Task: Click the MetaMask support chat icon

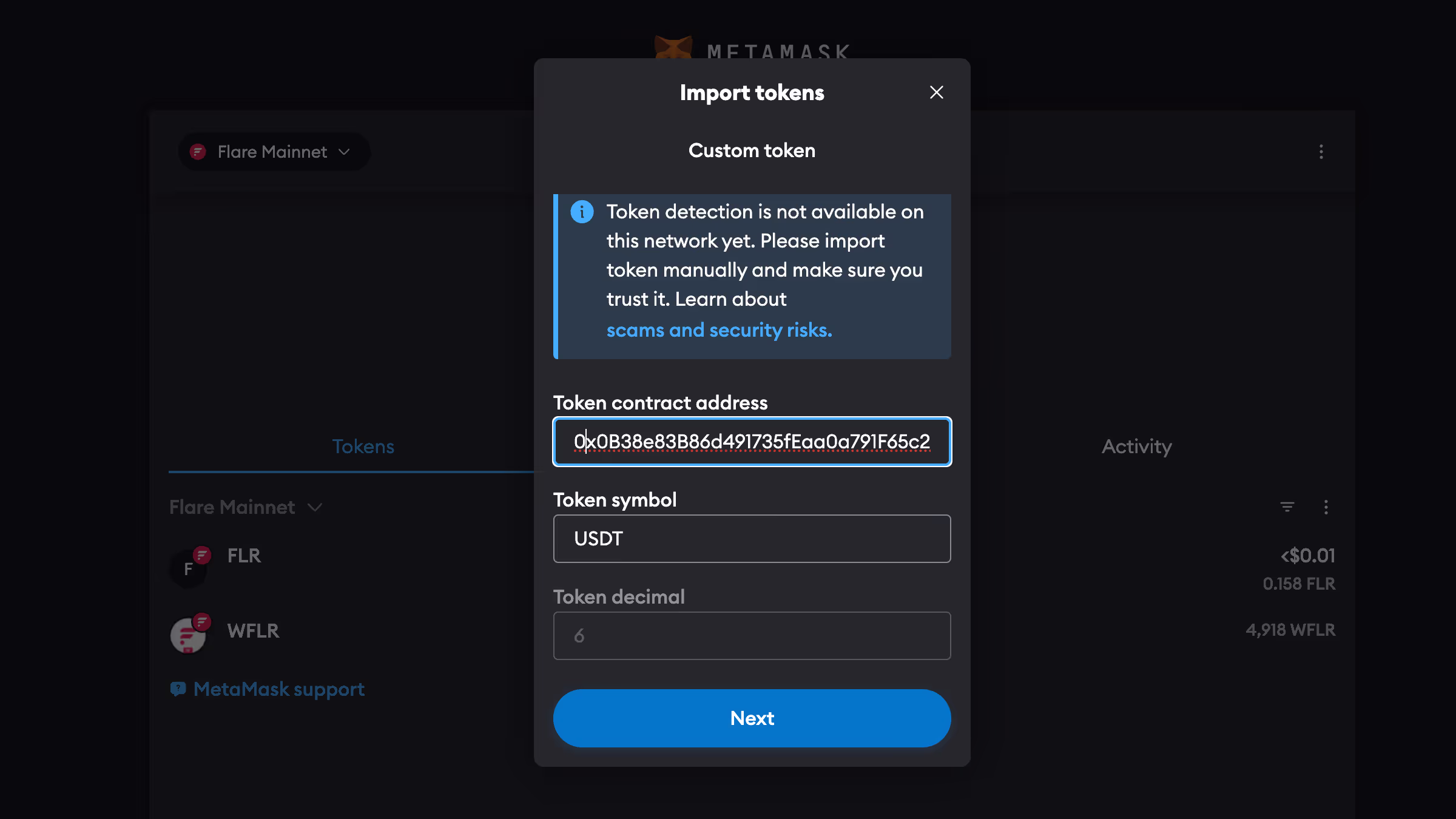Action: click(178, 689)
